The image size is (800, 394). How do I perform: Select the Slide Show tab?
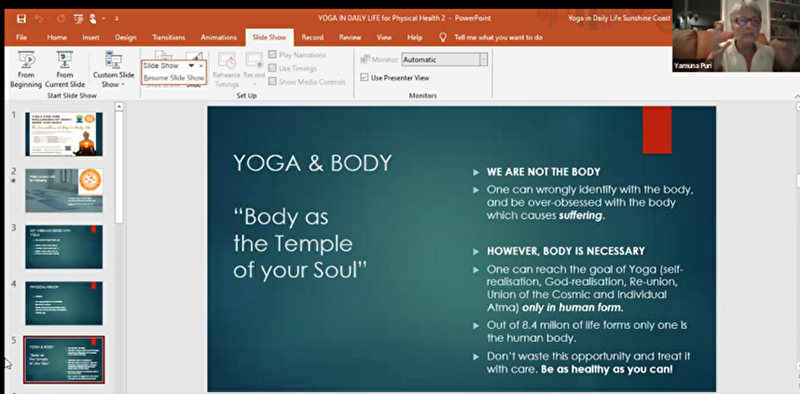click(269, 37)
